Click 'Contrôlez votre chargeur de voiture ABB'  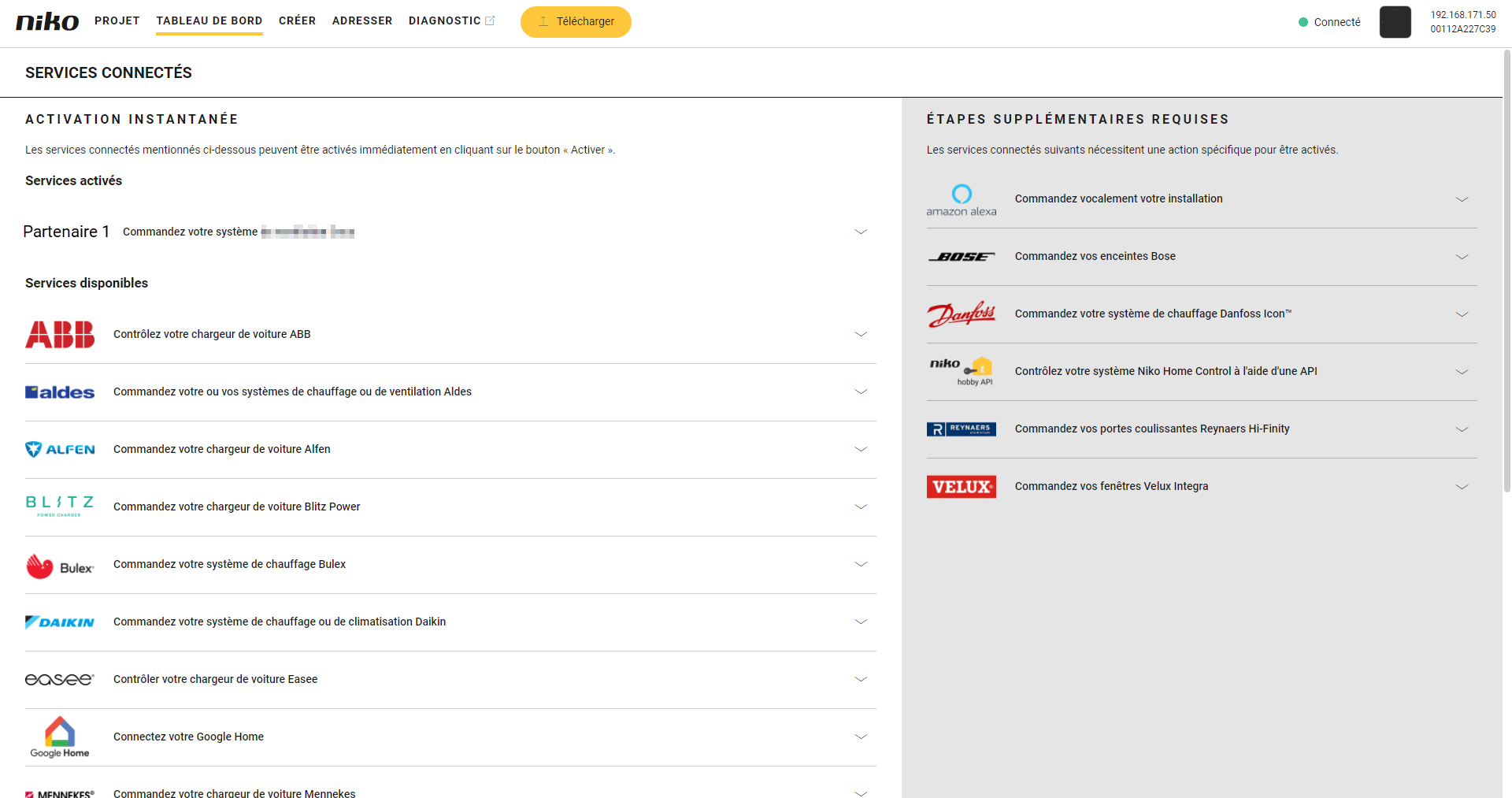[x=212, y=334]
